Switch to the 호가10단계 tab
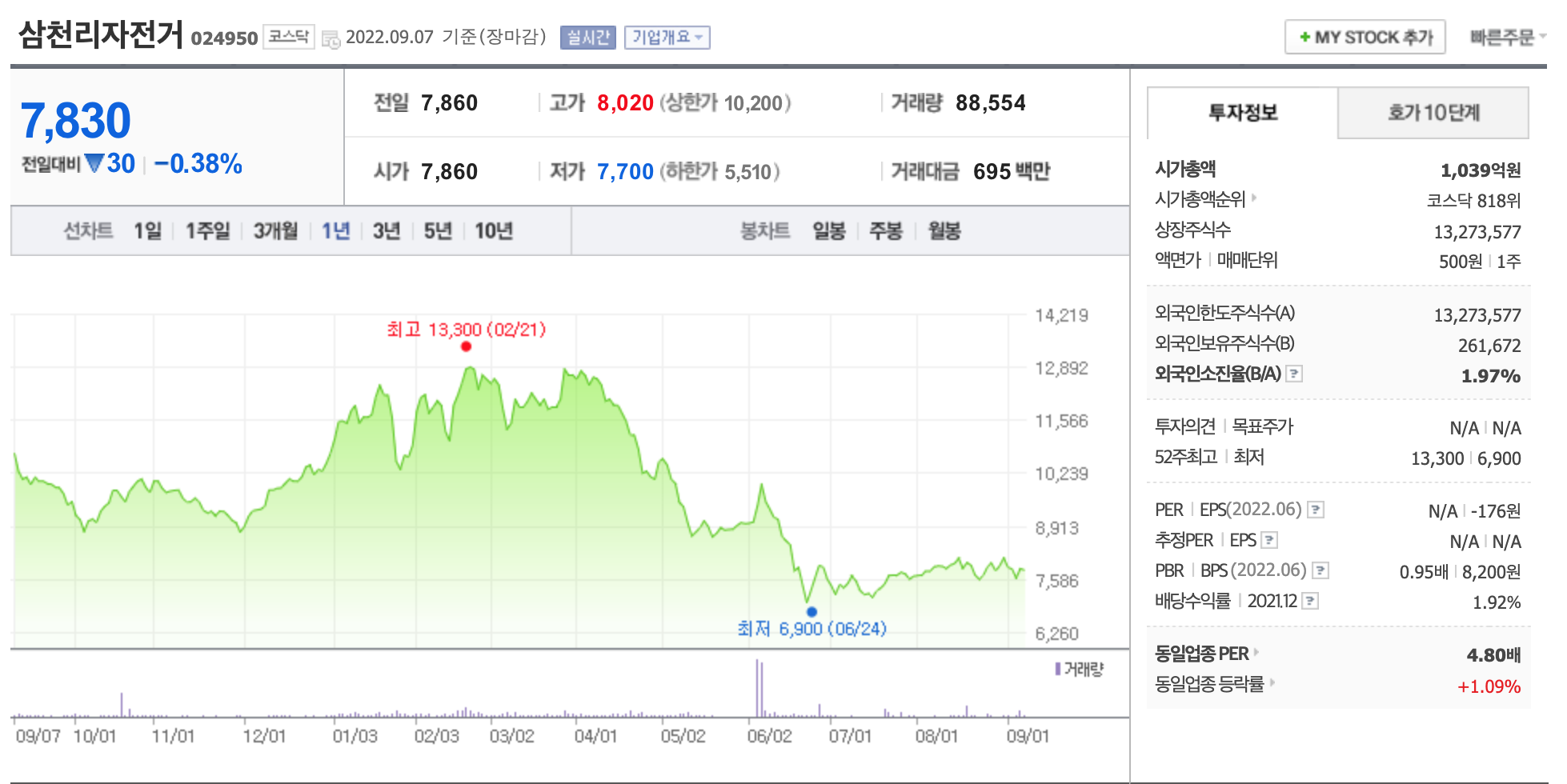 (1433, 113)
